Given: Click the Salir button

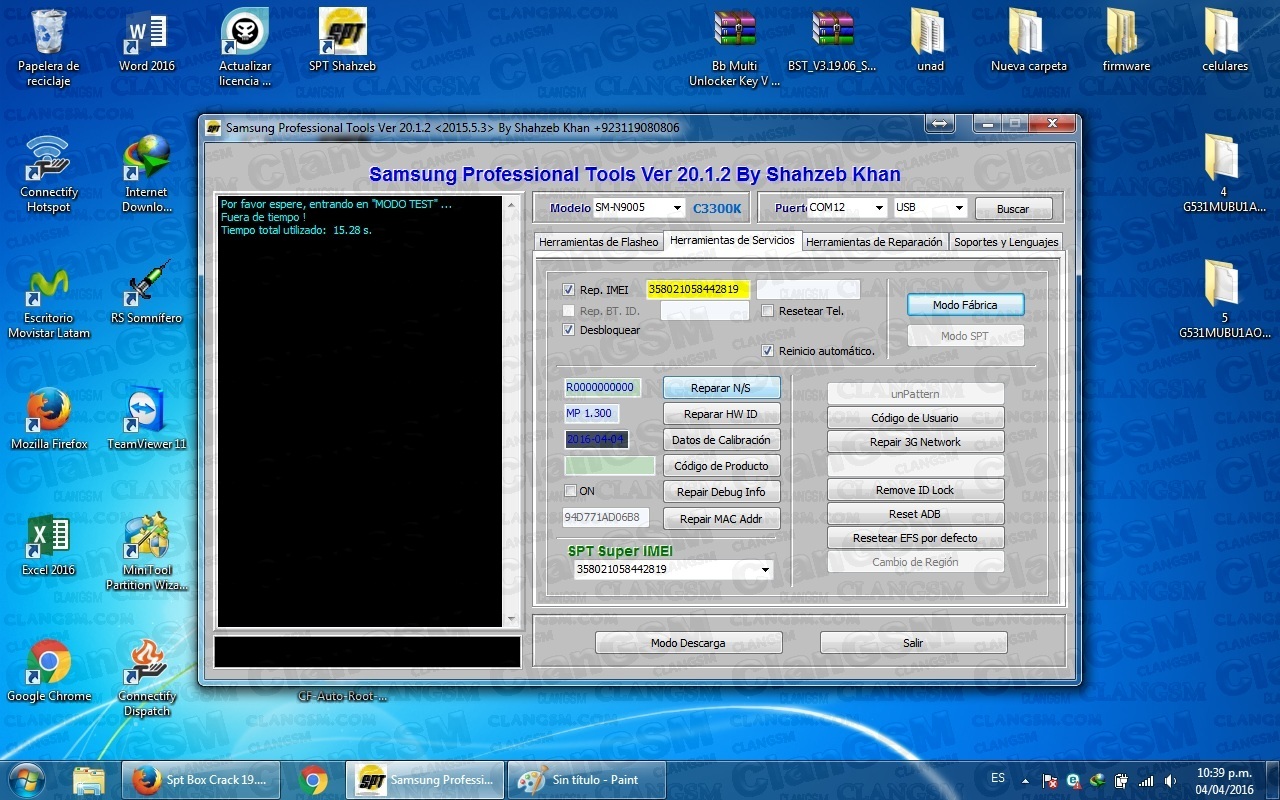Looking at the screenshot, I should [913, 643].
